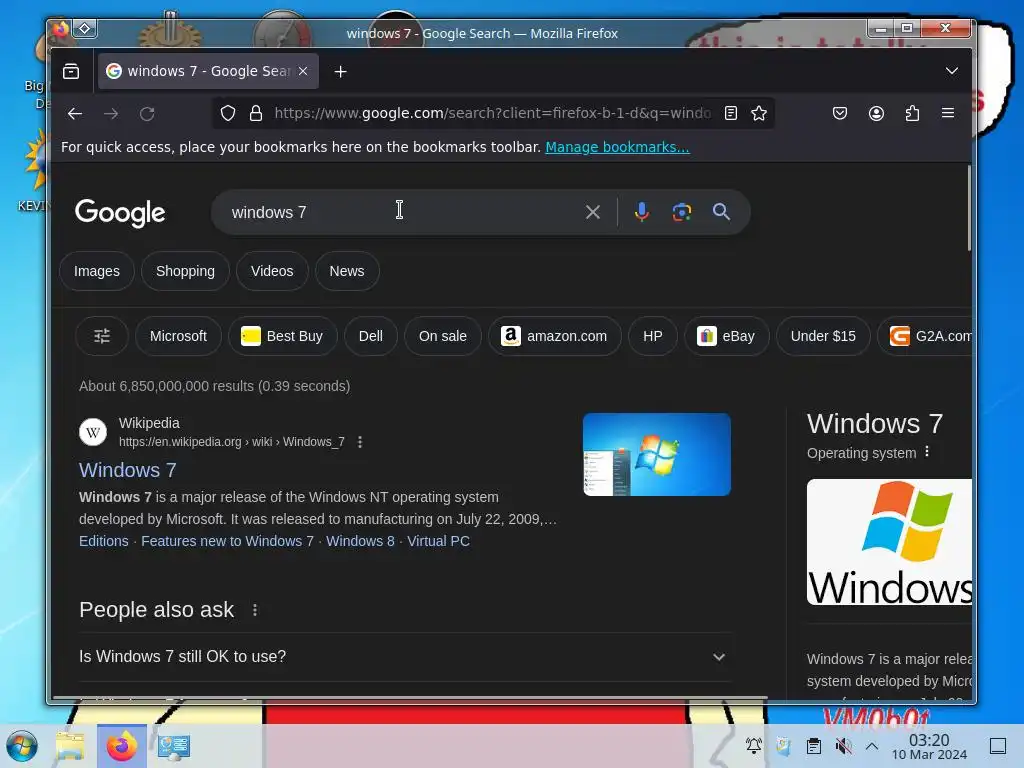This screenshot has height=768, width=1024.
Task: Open the clock showing 03:20
Action: point(929,746)
